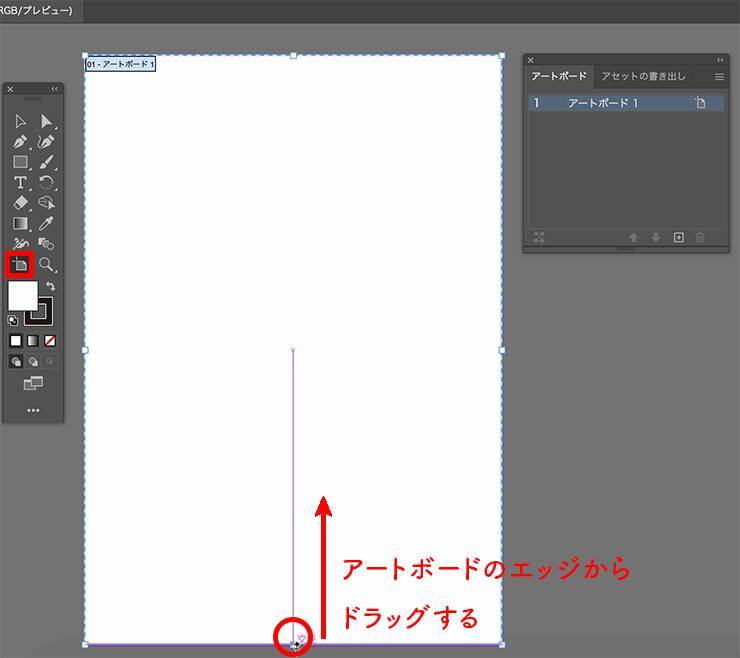The width and height of the screenshot is (740, 658).
Task: Swap fill and stroke colors
Action: (x=51, y=287)
